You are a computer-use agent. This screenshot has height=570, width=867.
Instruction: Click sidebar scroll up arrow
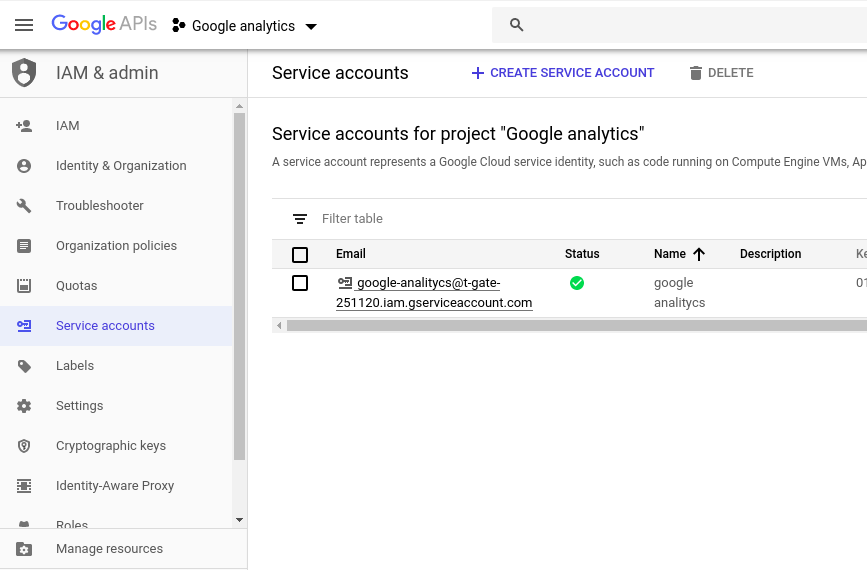coord(239,106)
